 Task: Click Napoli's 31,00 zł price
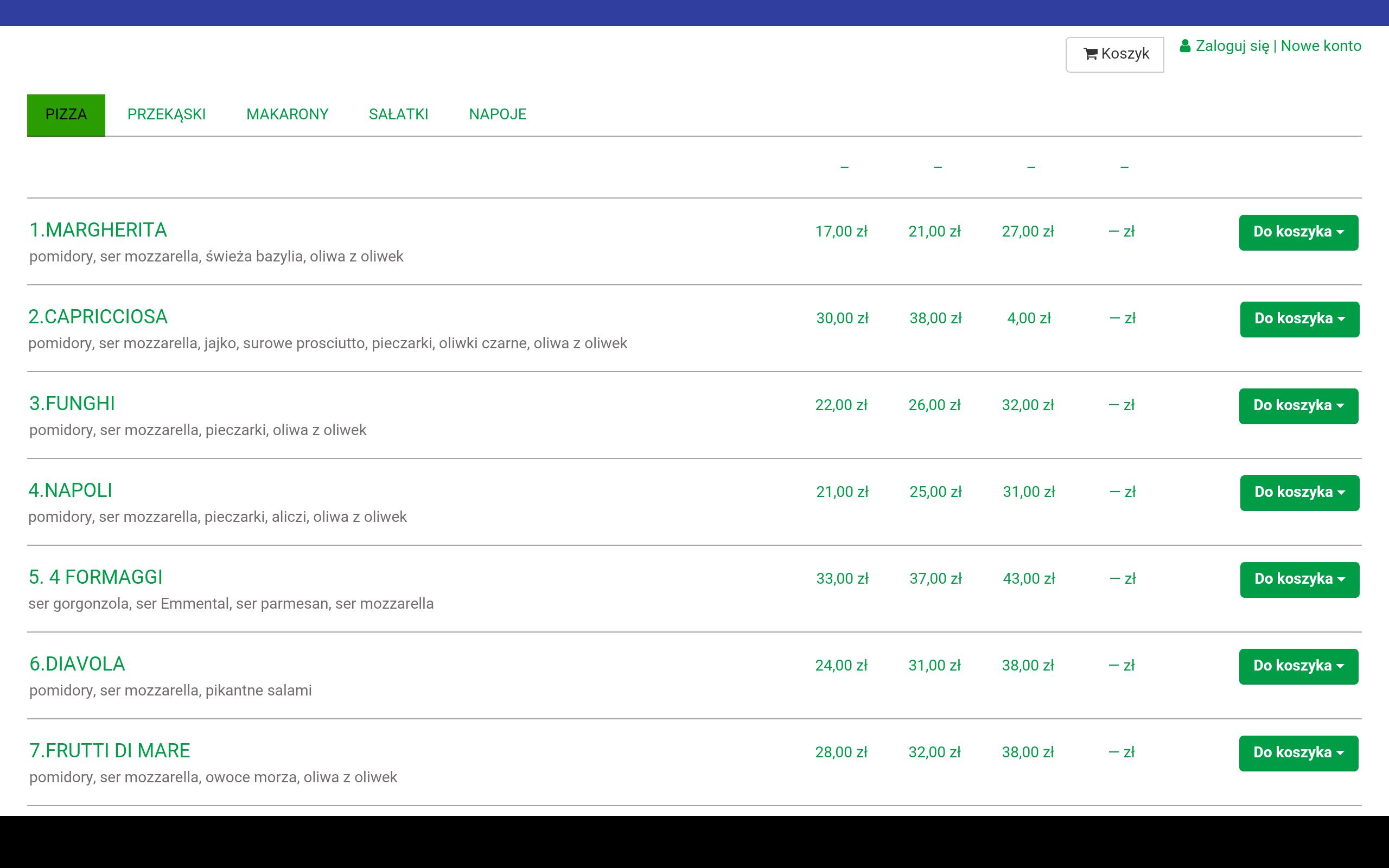pyautogui.click(x=1029, y=492)
